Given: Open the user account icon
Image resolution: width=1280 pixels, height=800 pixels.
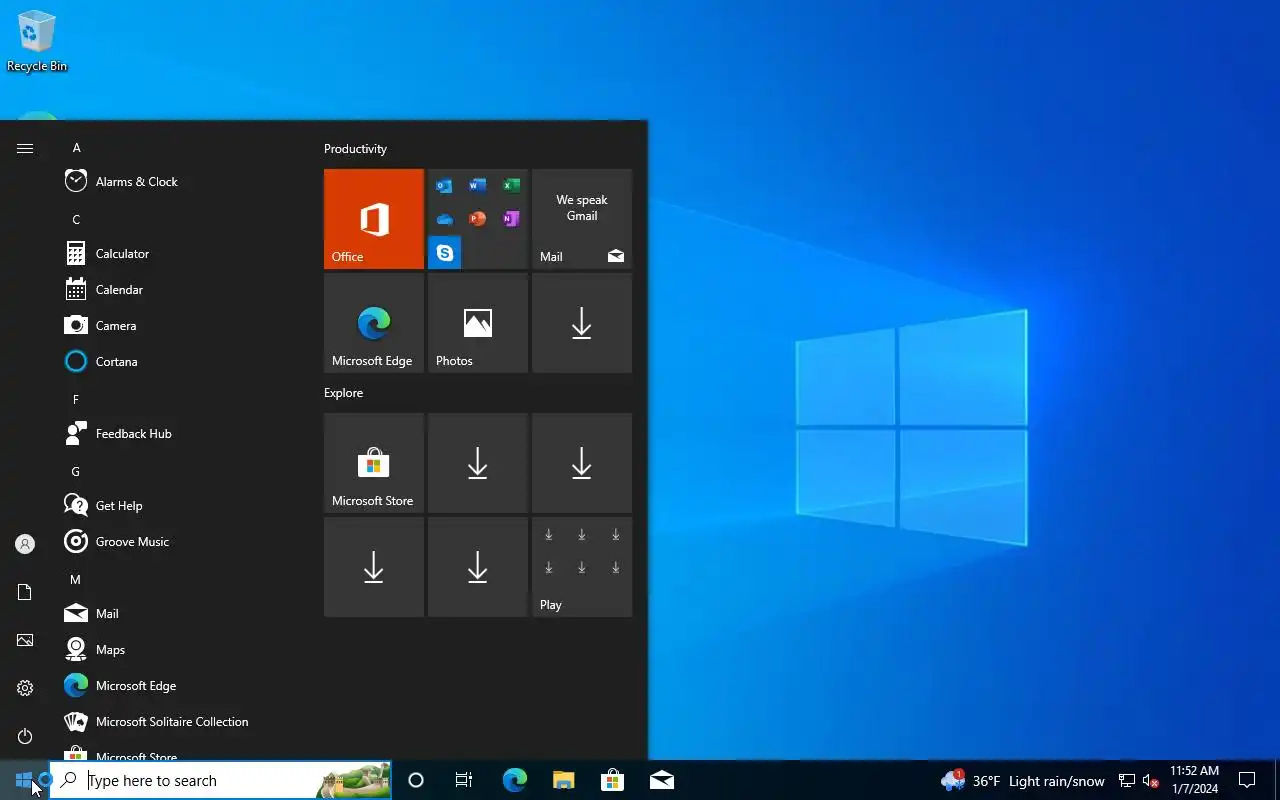Looking at the screenshot, I should click(x=25, y=544).
